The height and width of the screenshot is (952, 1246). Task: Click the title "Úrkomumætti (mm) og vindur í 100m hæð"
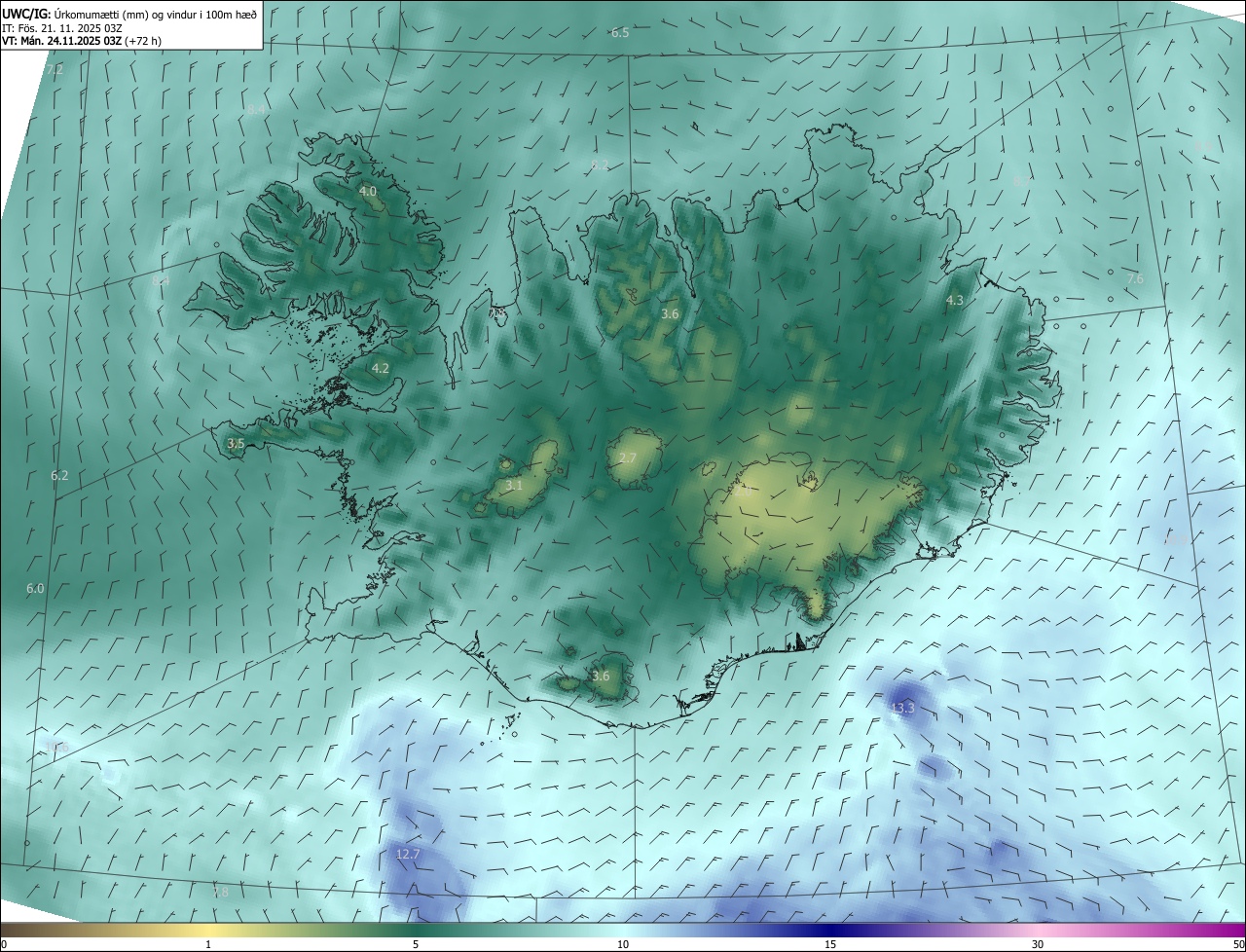click(x=155, y=14)
